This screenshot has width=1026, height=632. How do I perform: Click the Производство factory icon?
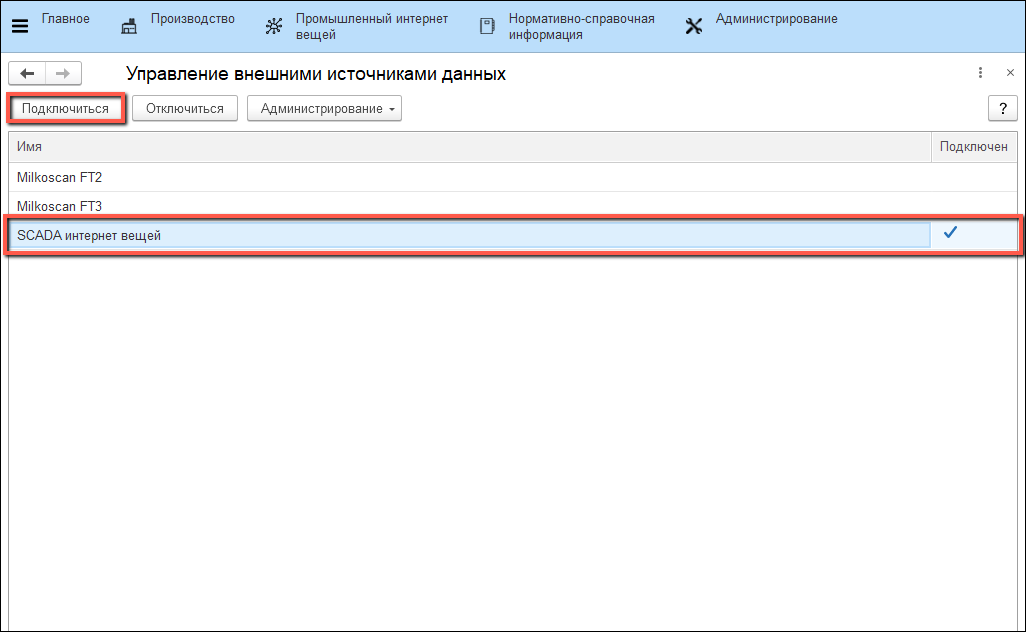click(128, 26)
